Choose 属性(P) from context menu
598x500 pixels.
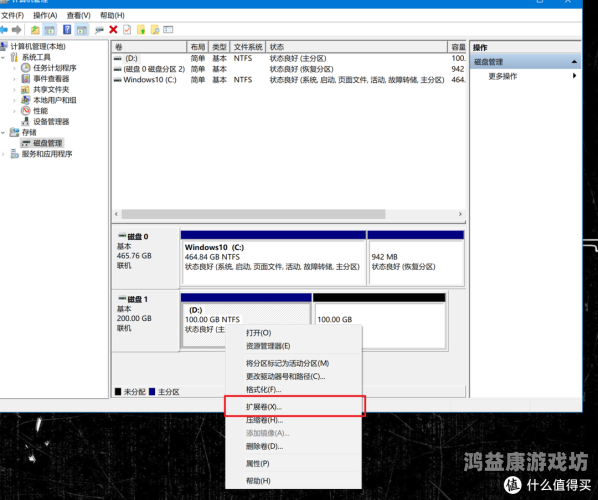pos(294,463)
